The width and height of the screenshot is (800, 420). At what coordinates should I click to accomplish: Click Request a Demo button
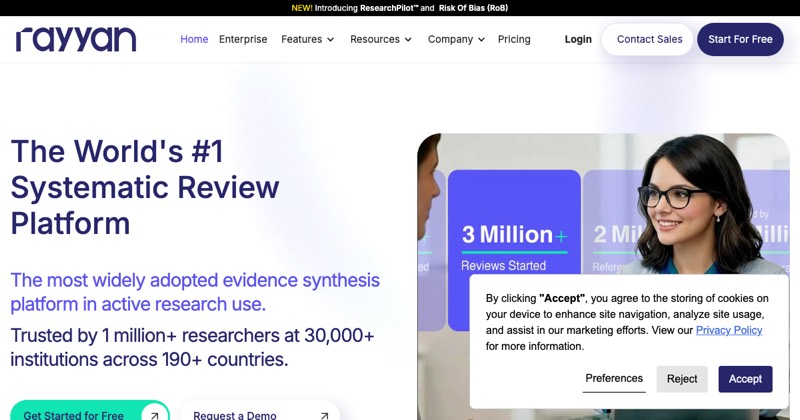pyautogui.click(x=260, y=410)
